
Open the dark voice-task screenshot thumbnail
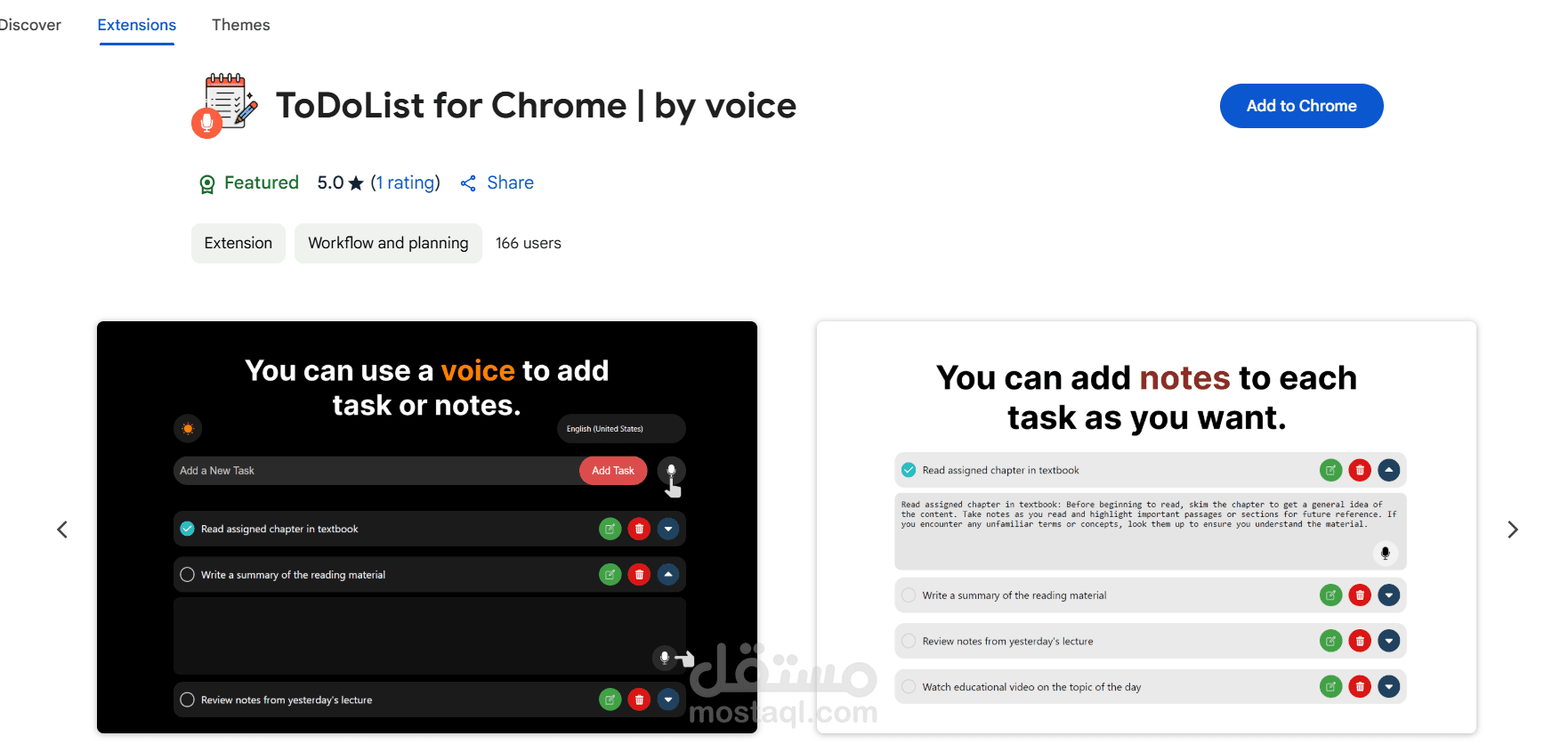[427, 527]
